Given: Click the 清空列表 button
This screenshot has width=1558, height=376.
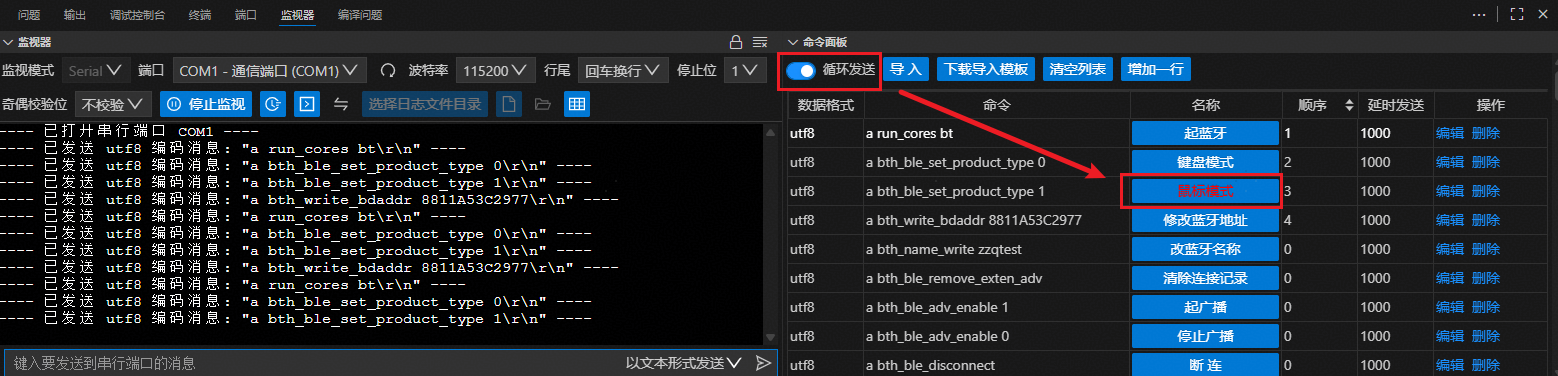Looking at the screenshot, I should click(x=1078, y=70).
